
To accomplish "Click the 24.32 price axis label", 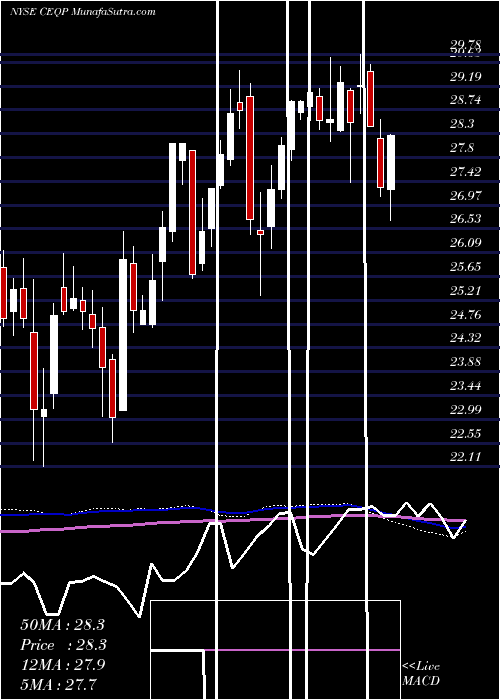I will (465, 338).
